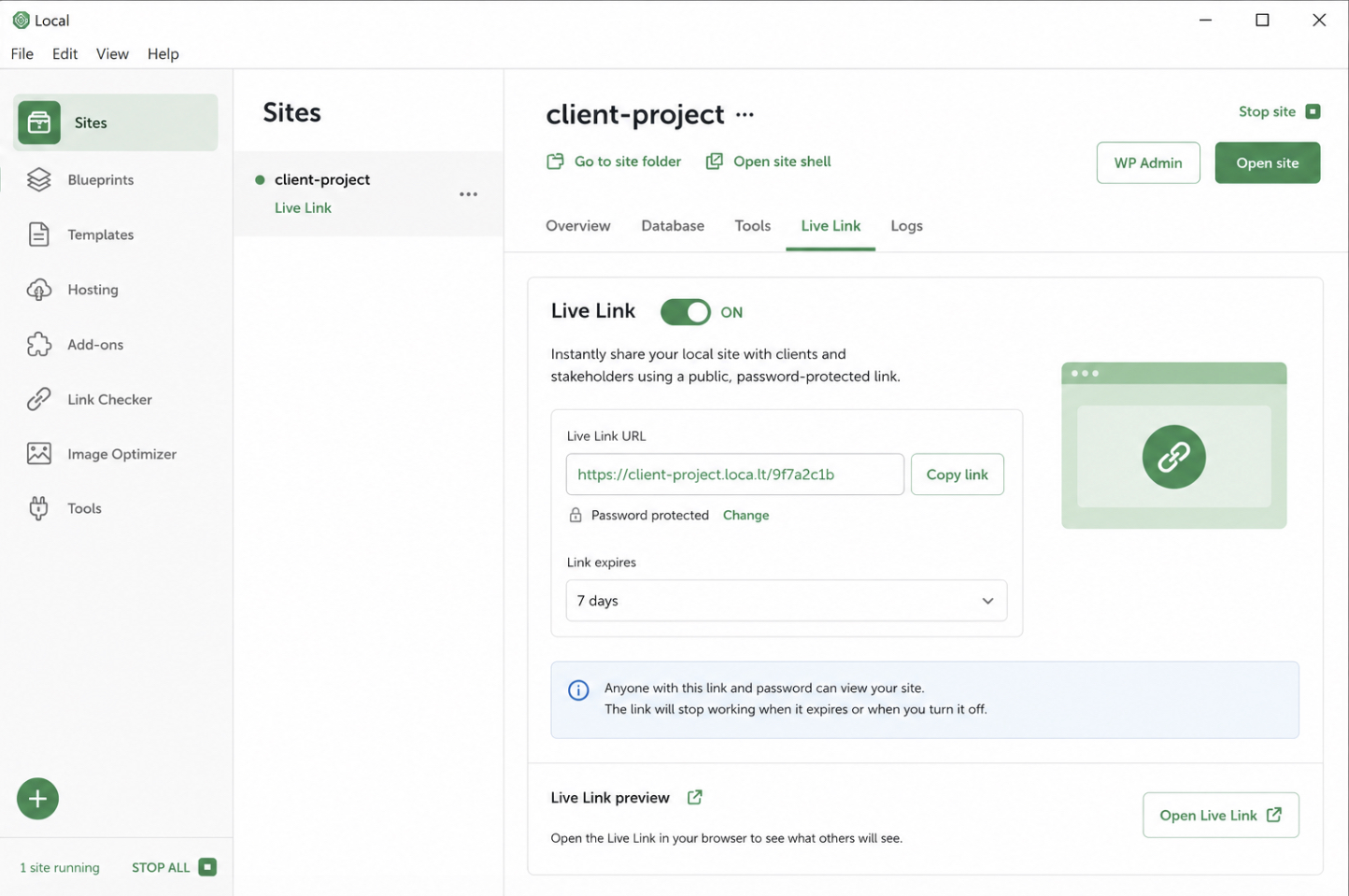The width and height of the screenshot is (1349, 896).
Task: Click the ON label next to the toggle
Action: [x=731, y=312]
